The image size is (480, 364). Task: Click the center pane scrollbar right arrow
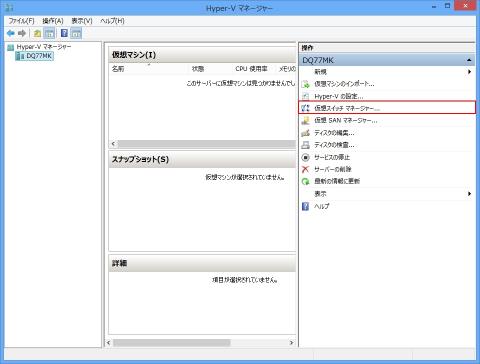(x=292, y=343)
